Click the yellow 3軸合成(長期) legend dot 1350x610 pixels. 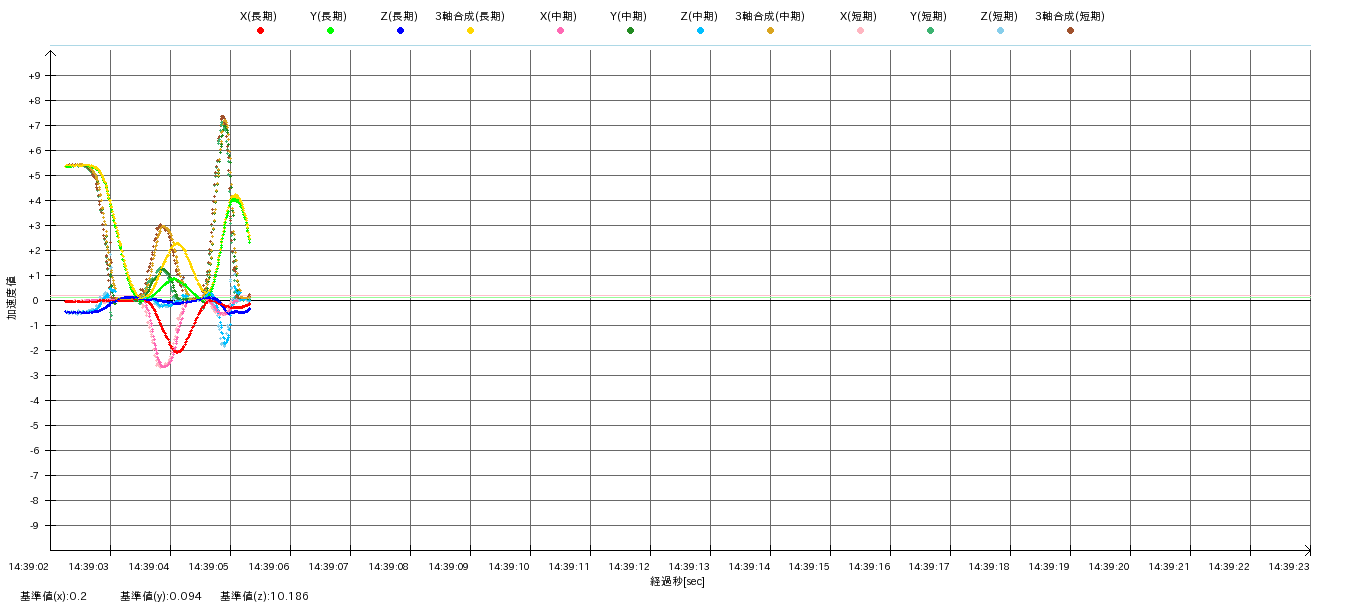(470, 31)
